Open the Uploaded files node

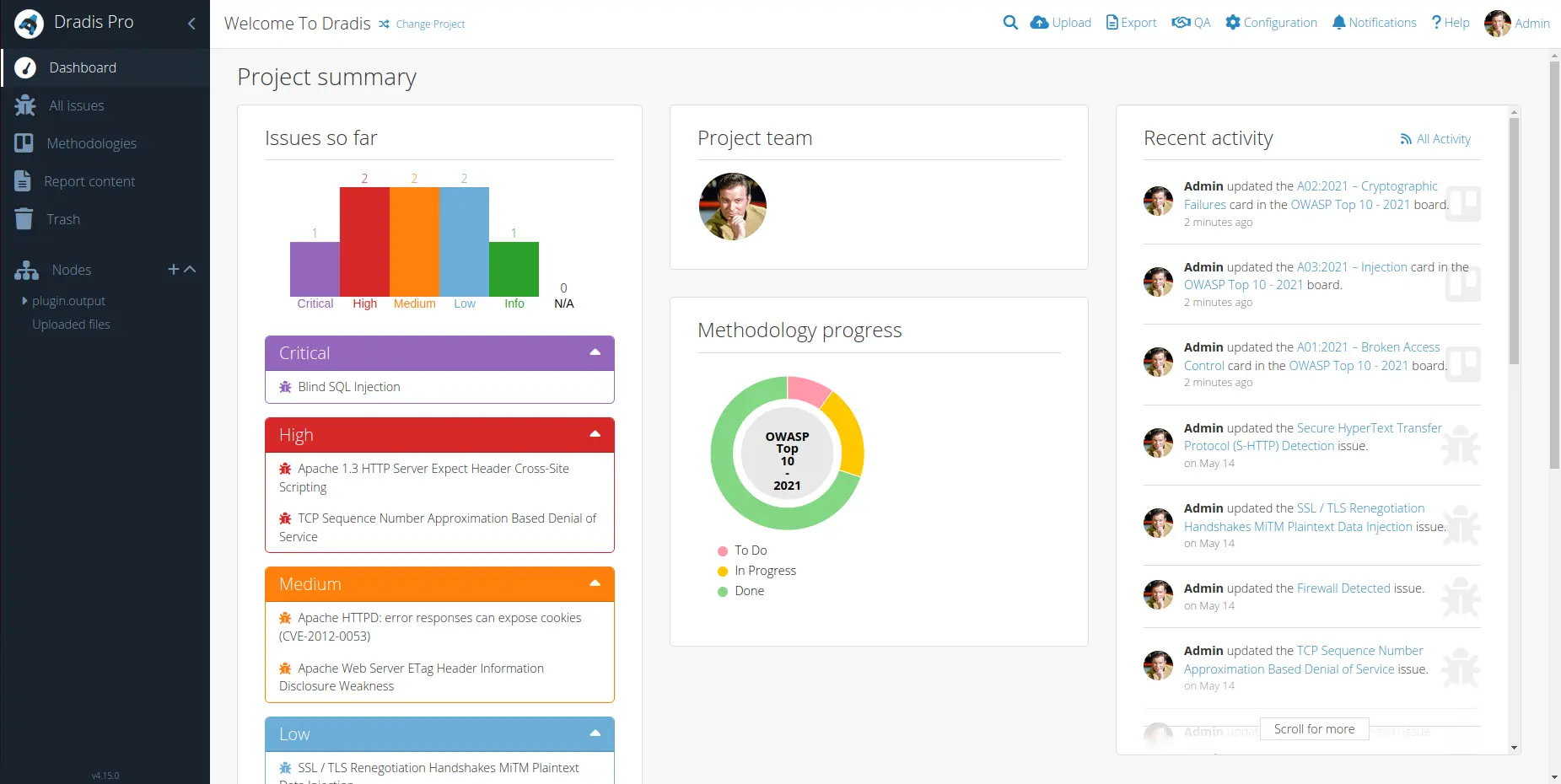(71, 325)
